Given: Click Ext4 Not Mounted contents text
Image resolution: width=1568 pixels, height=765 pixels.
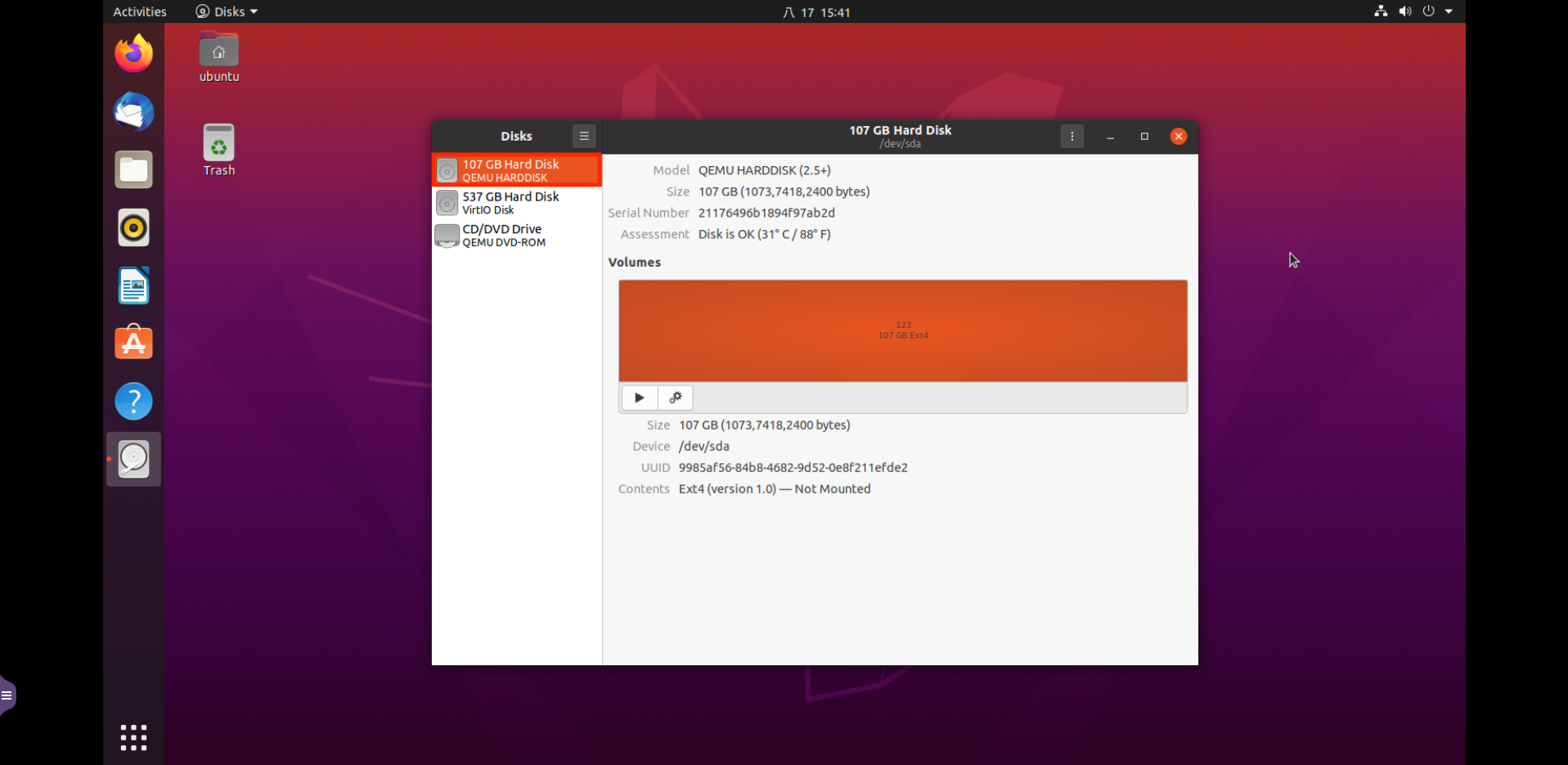Looking at the screenshot, I should coord(775,489).
